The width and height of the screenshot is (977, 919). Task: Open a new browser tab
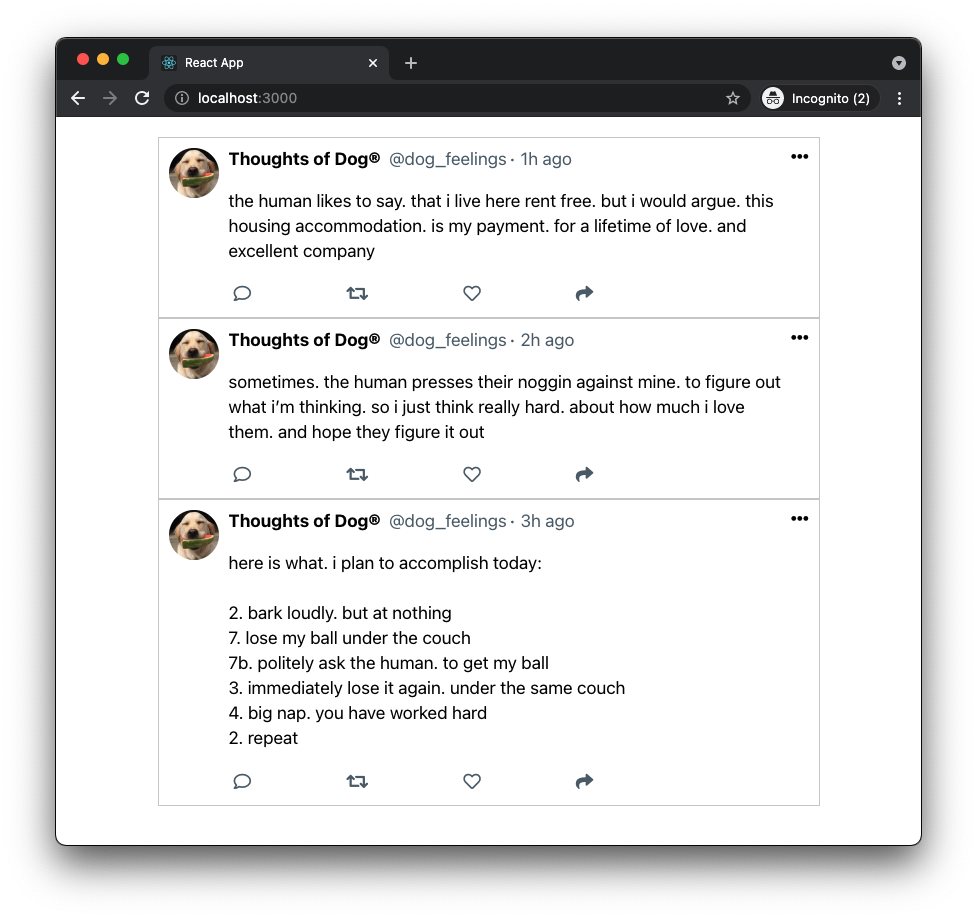[x=411, y=63]
